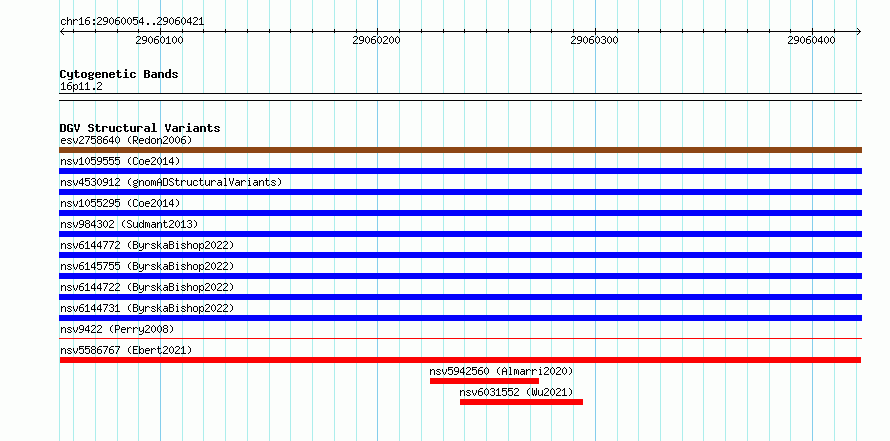The height and width of the screenshot is (441, 890).
Task: Click ruler position 29060200
Action: click(x=376, y=40)
